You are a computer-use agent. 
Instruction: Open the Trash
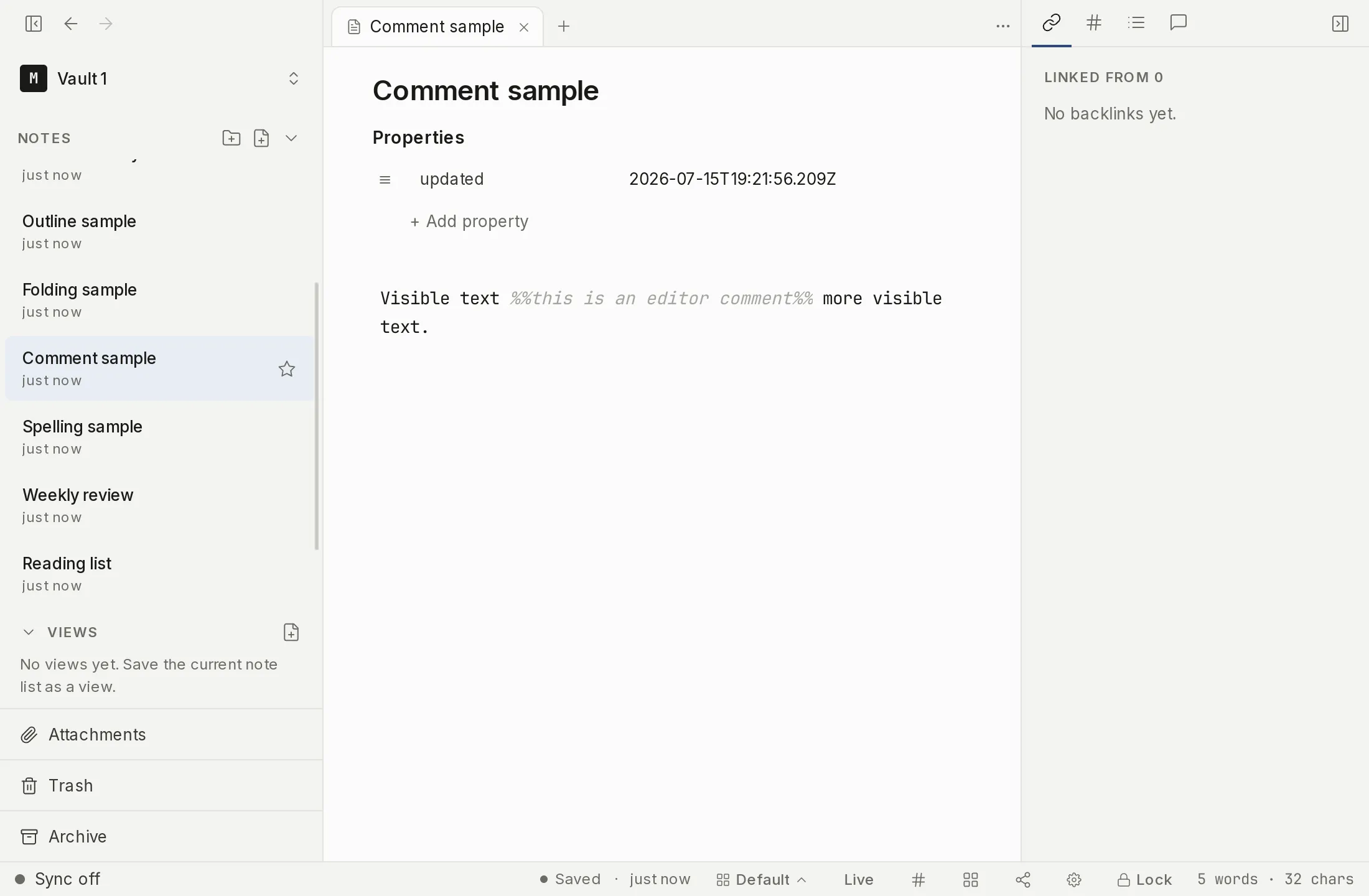pos(161,785)
